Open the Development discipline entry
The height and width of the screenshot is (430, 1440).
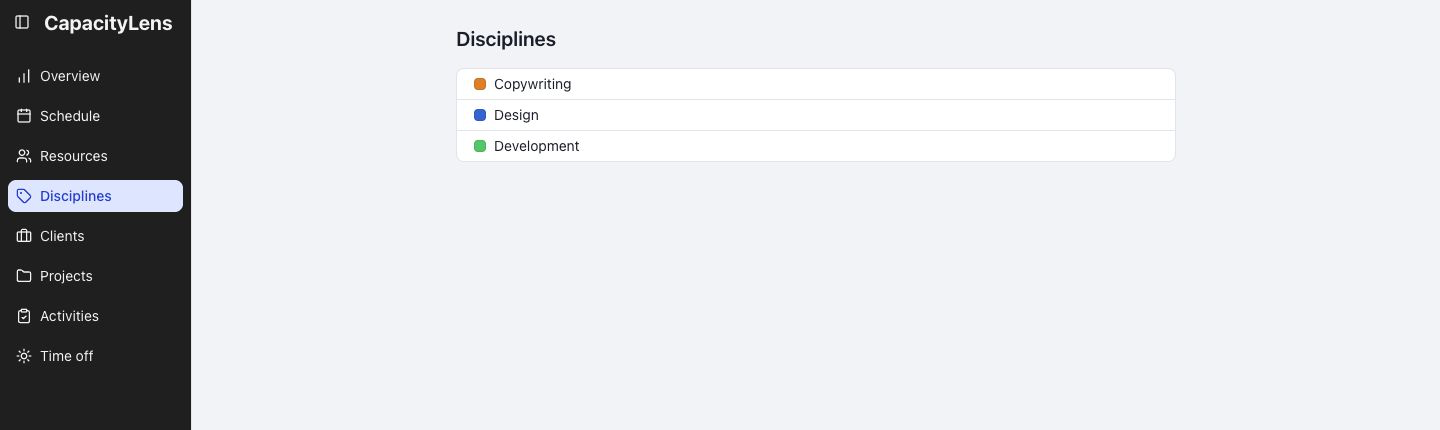click(x=816, y=146)
